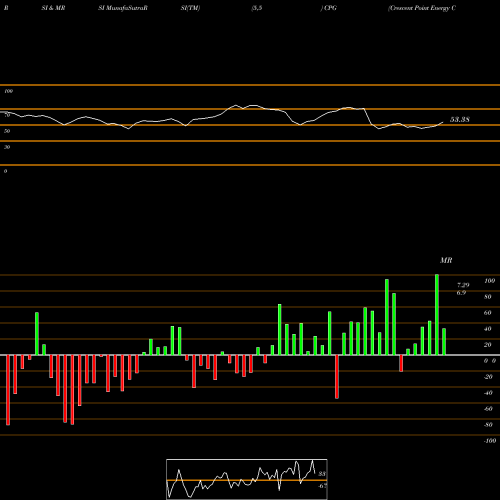Click the 'Crescent Point Energy C' title

coord(422,8)
